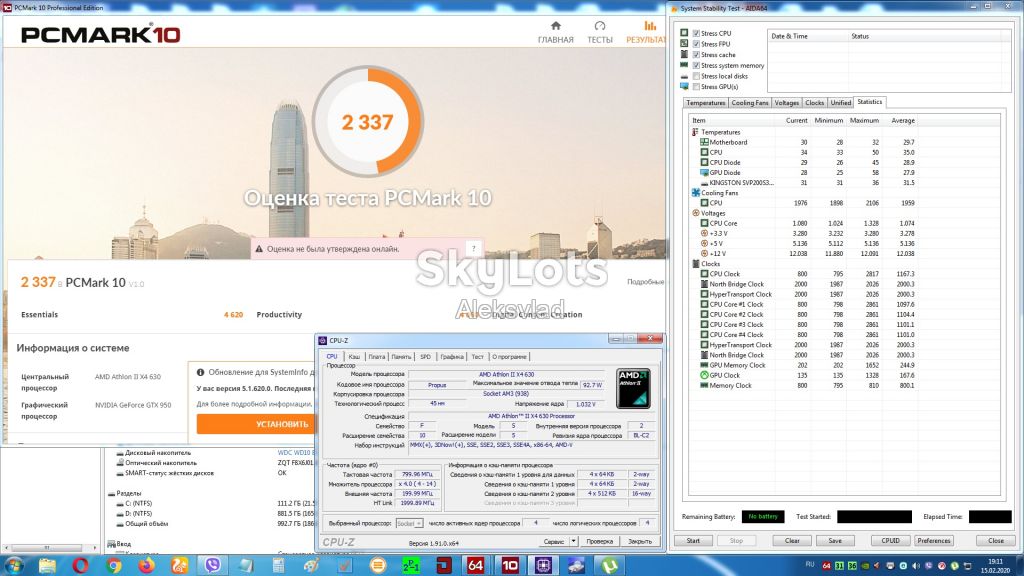Click the volume speaker icon in system tray
This screenshot has height=576, width=1024.
[915, 566]
